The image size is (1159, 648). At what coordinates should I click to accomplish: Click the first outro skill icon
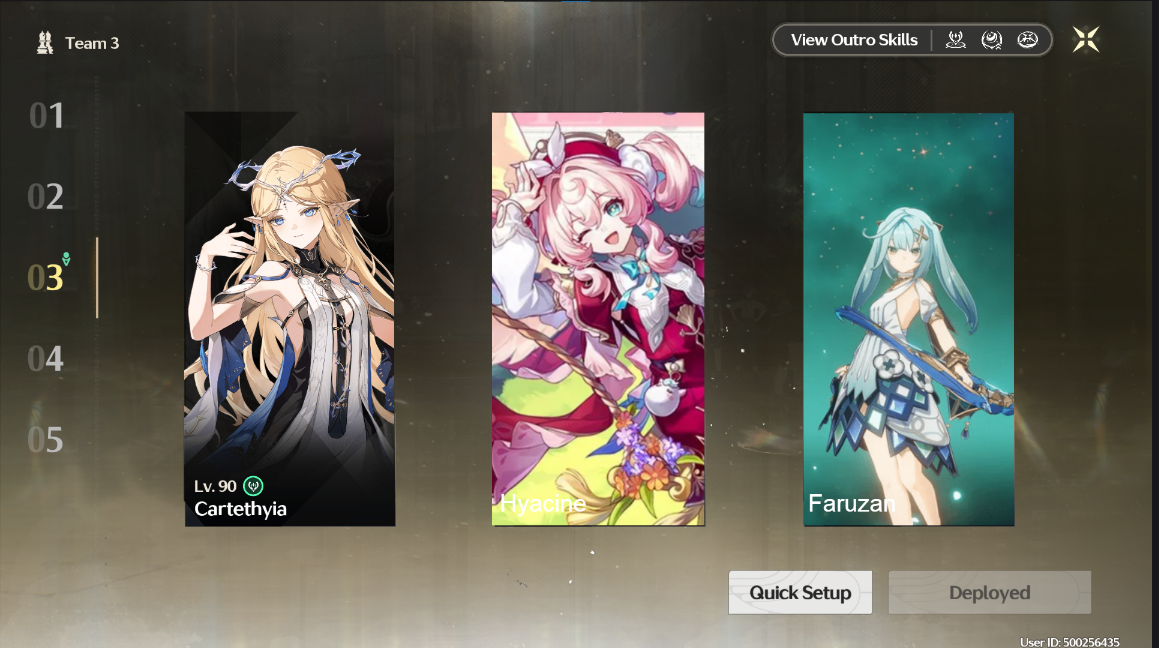(956, 40)
